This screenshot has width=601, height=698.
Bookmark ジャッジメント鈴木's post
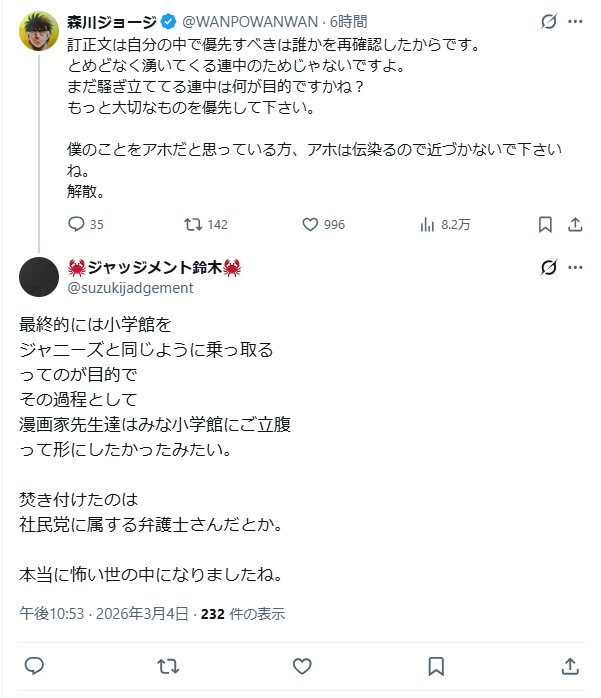[436, 665]
